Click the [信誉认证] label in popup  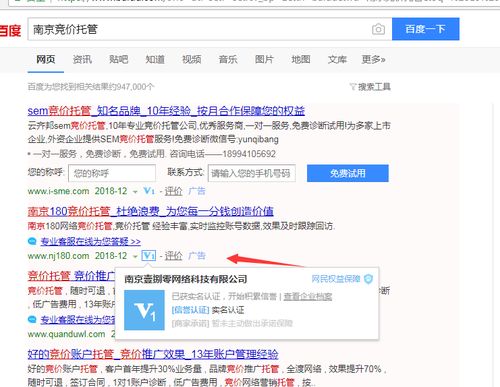pyautogui.click(x=190, y=310)
